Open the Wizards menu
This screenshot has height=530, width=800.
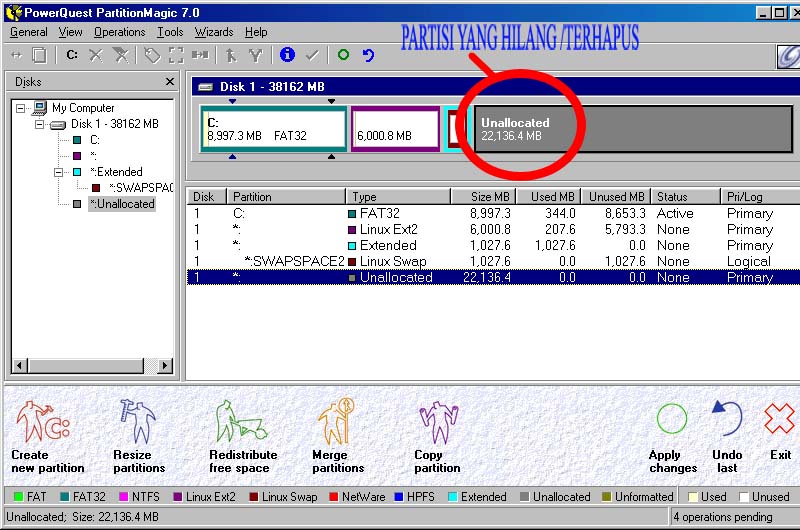point(214,32)
